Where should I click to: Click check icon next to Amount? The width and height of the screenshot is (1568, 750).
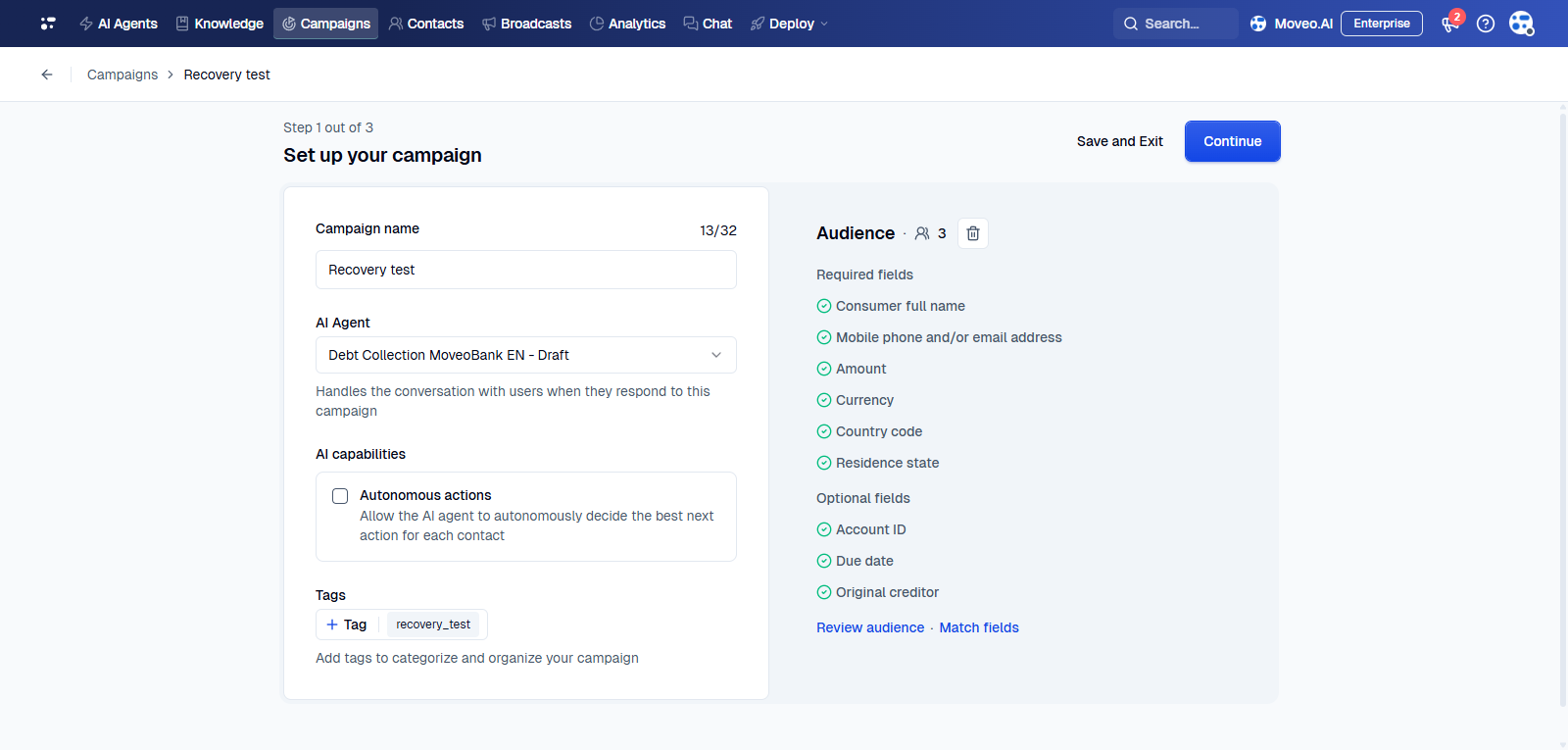coord(824,369)
